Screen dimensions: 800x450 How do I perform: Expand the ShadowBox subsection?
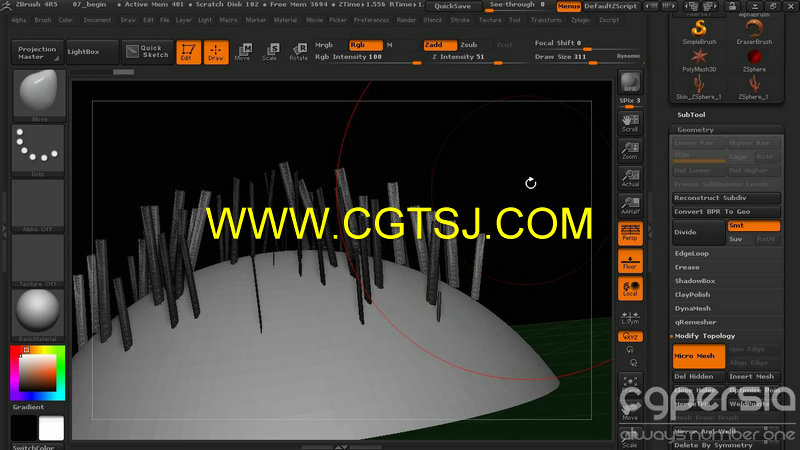click(x=694, y=281)
